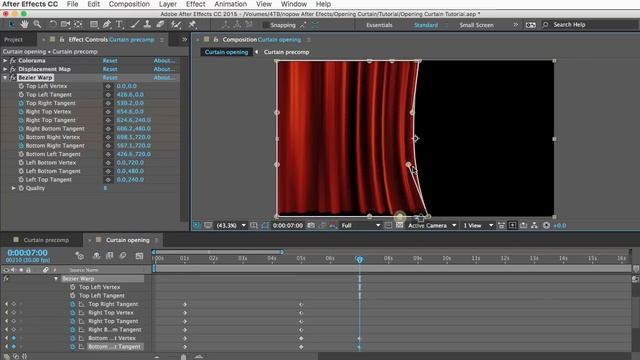Click the motion blur enable timeline icon
This screenshot has width=640, height=360.
click(123, 256)
